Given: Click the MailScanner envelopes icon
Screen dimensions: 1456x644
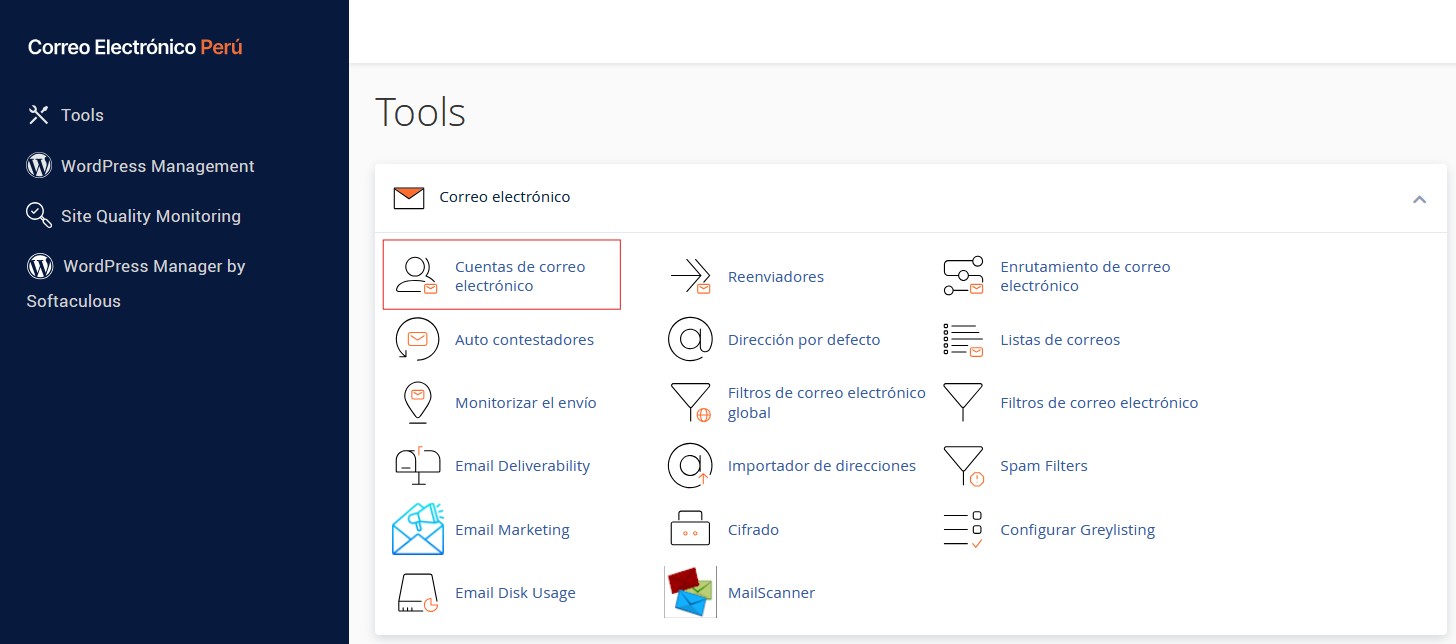Looking at the screenshot, I should tap(690, 593).
